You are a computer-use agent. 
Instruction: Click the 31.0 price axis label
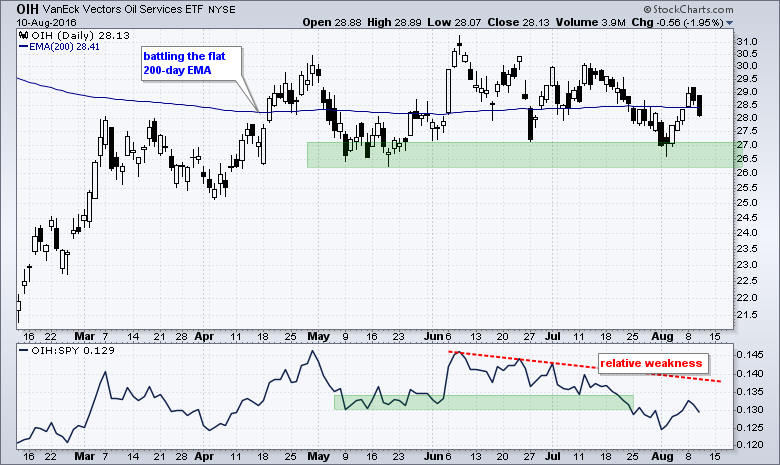point(747,41)
